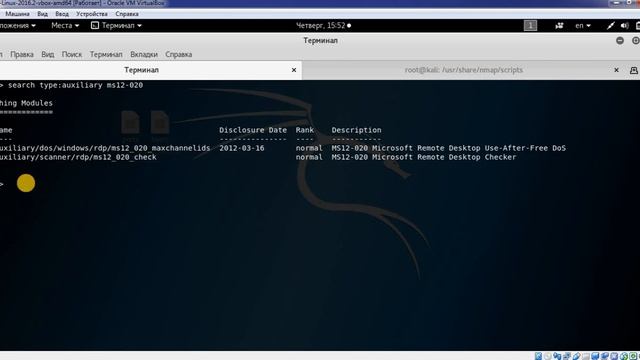Open VirtualBox Устройства menu
Screen dimensions: 640x360
[92, 14]
